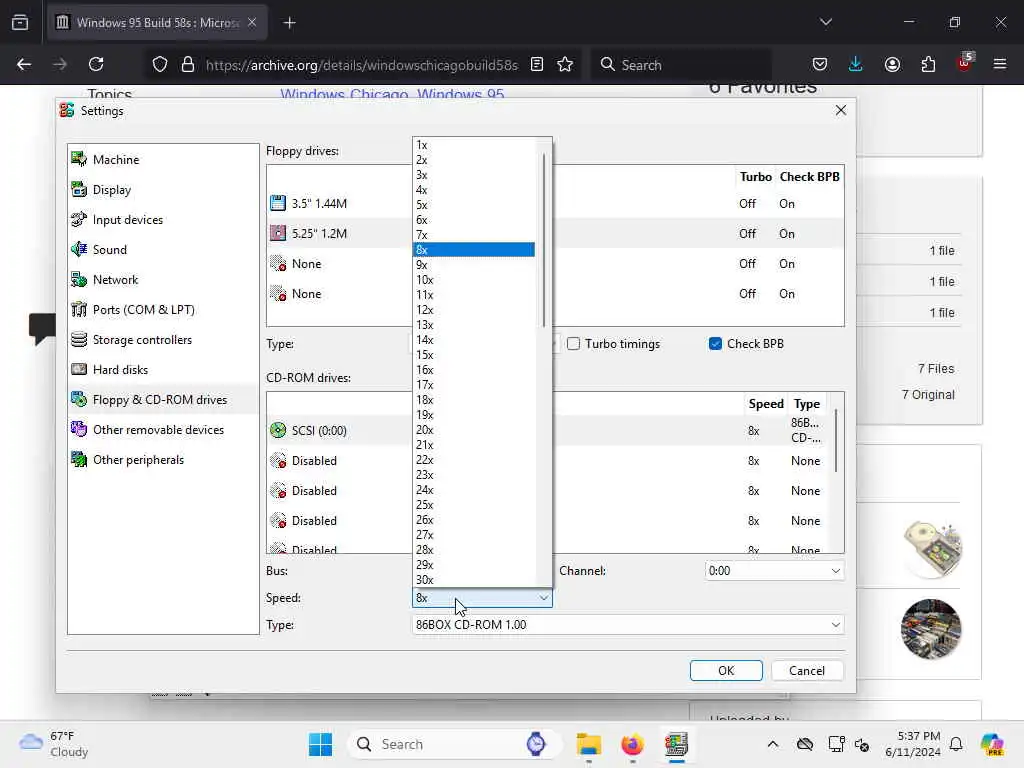Open the notifications bell icon

[x=956, y=744]
